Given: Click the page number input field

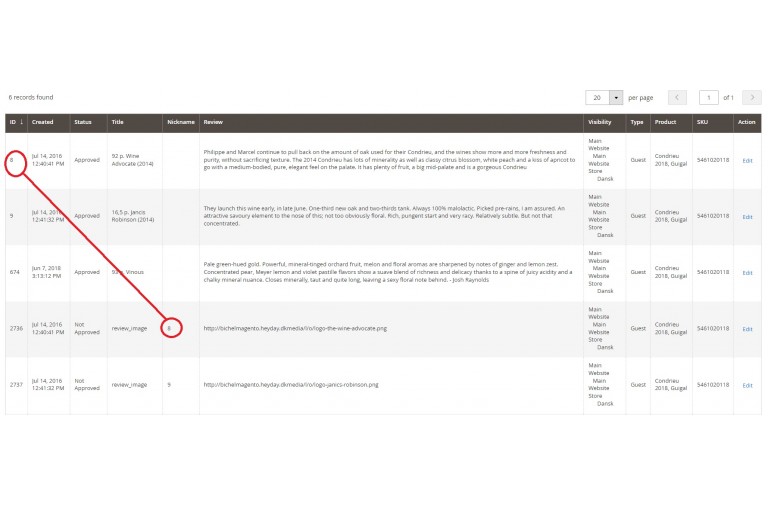Looking at the screenshot, I should tap(708, 97).
